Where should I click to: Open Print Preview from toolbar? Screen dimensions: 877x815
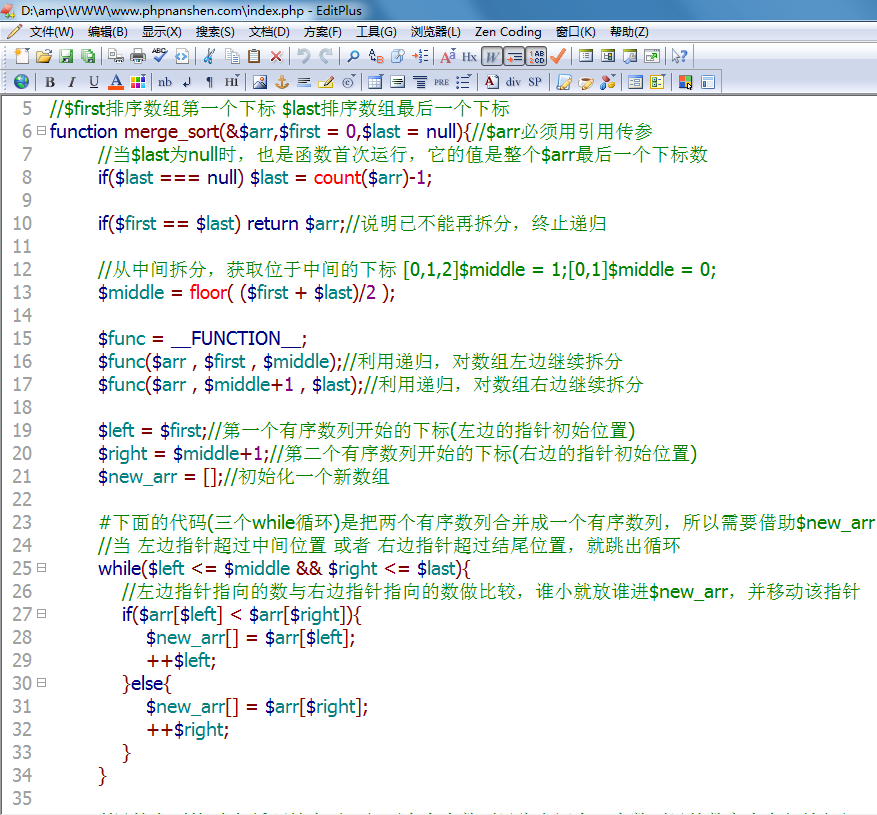[116, 56]
